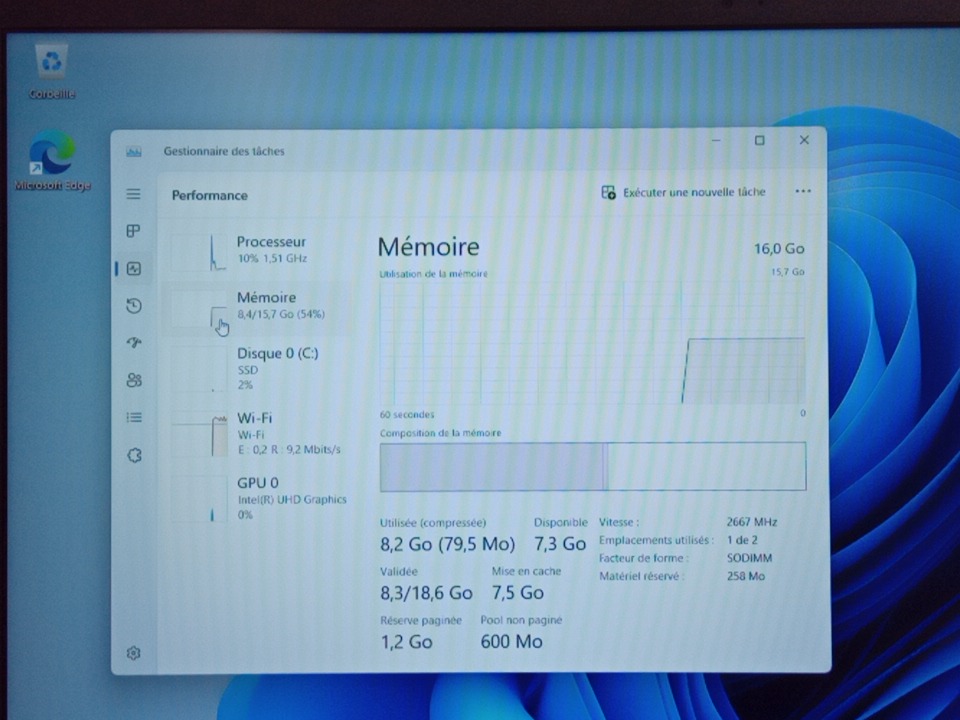Click the Task Manager app icon in title bar

(133, 151)
